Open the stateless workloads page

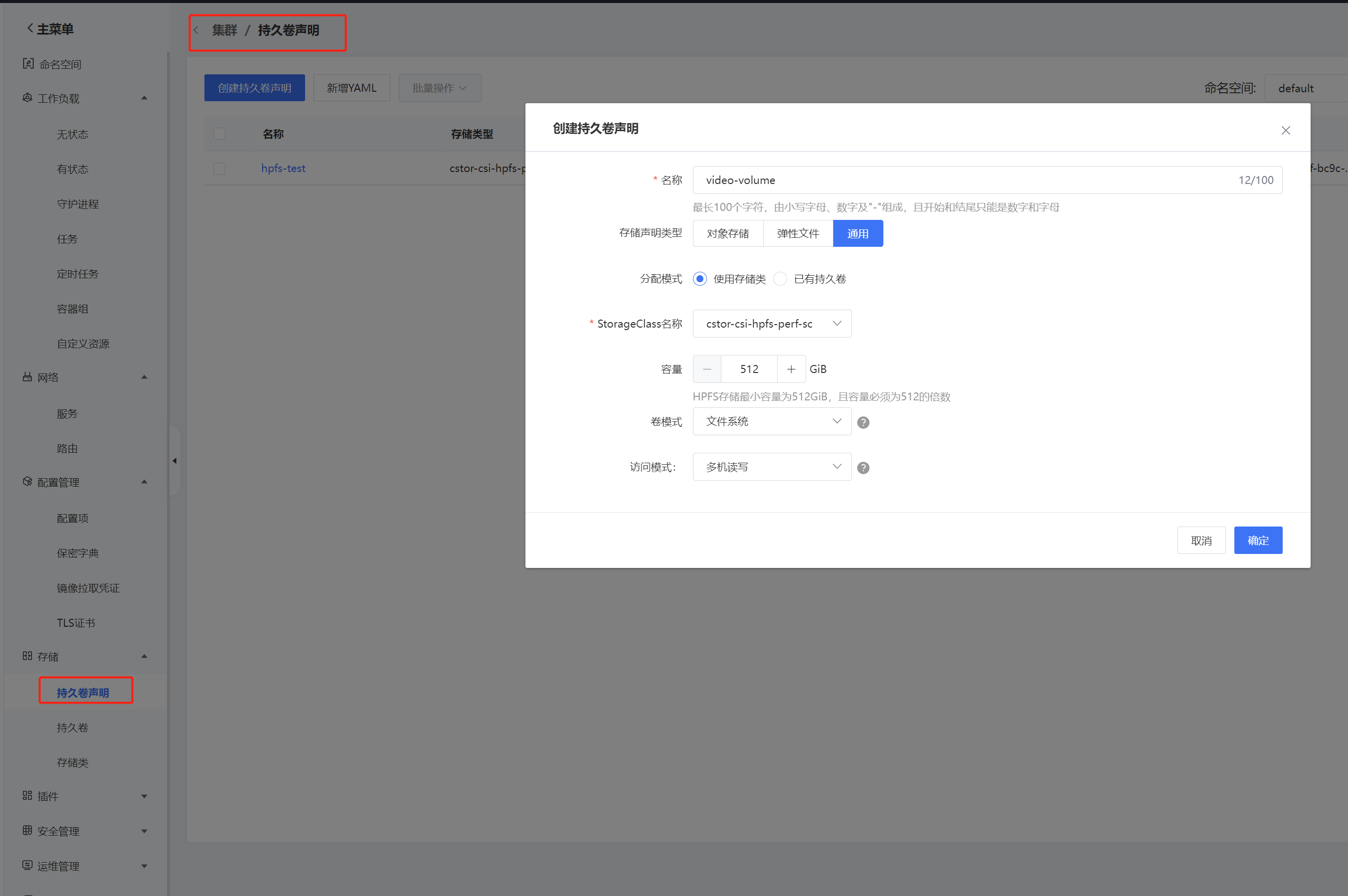pyautogui.click(x=73, y=134)
